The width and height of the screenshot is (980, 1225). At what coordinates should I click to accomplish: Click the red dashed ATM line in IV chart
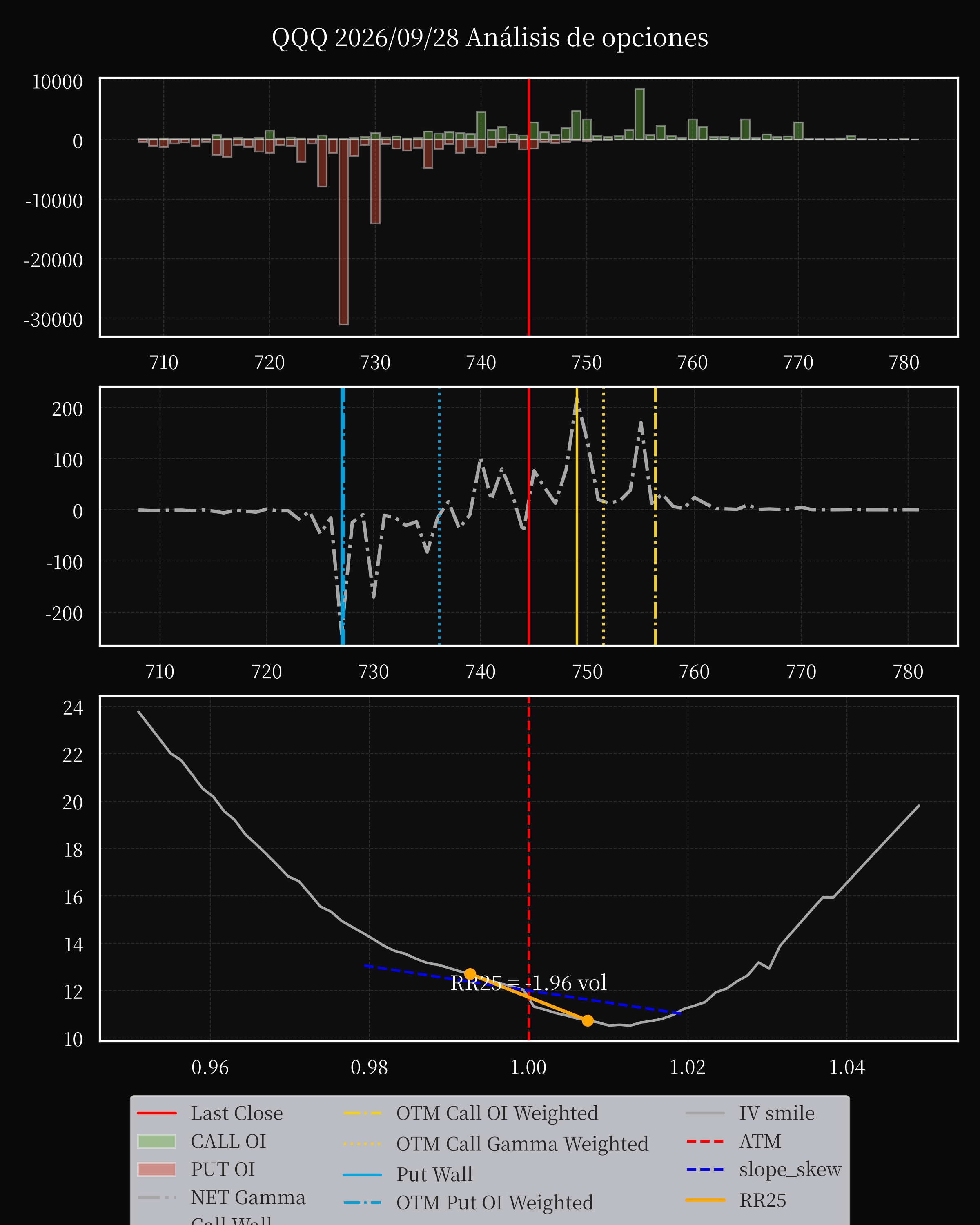(529, 869)
